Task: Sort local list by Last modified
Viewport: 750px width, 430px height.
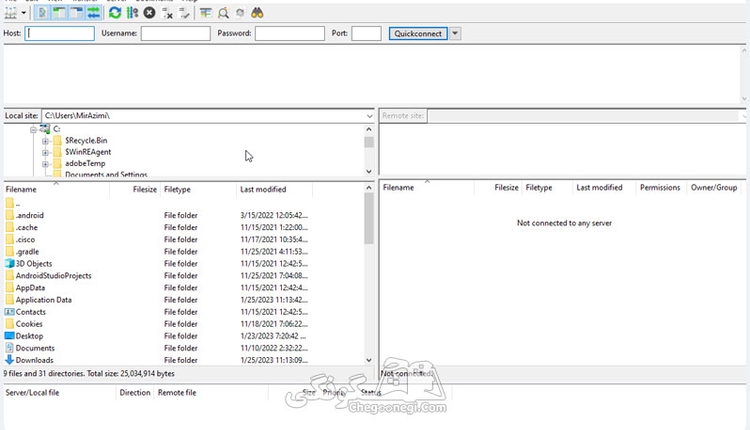Action: click(275, 189)
